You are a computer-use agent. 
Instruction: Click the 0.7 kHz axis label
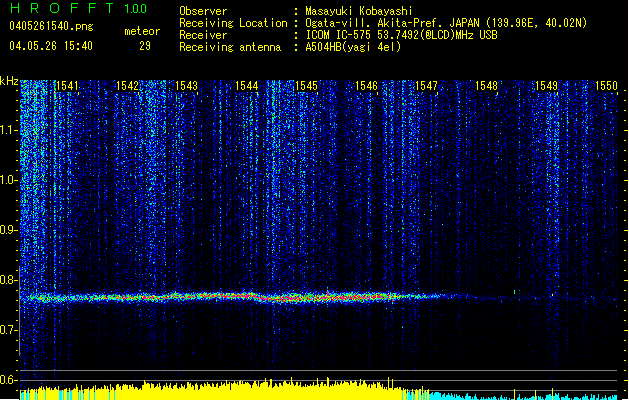[8, 330]
